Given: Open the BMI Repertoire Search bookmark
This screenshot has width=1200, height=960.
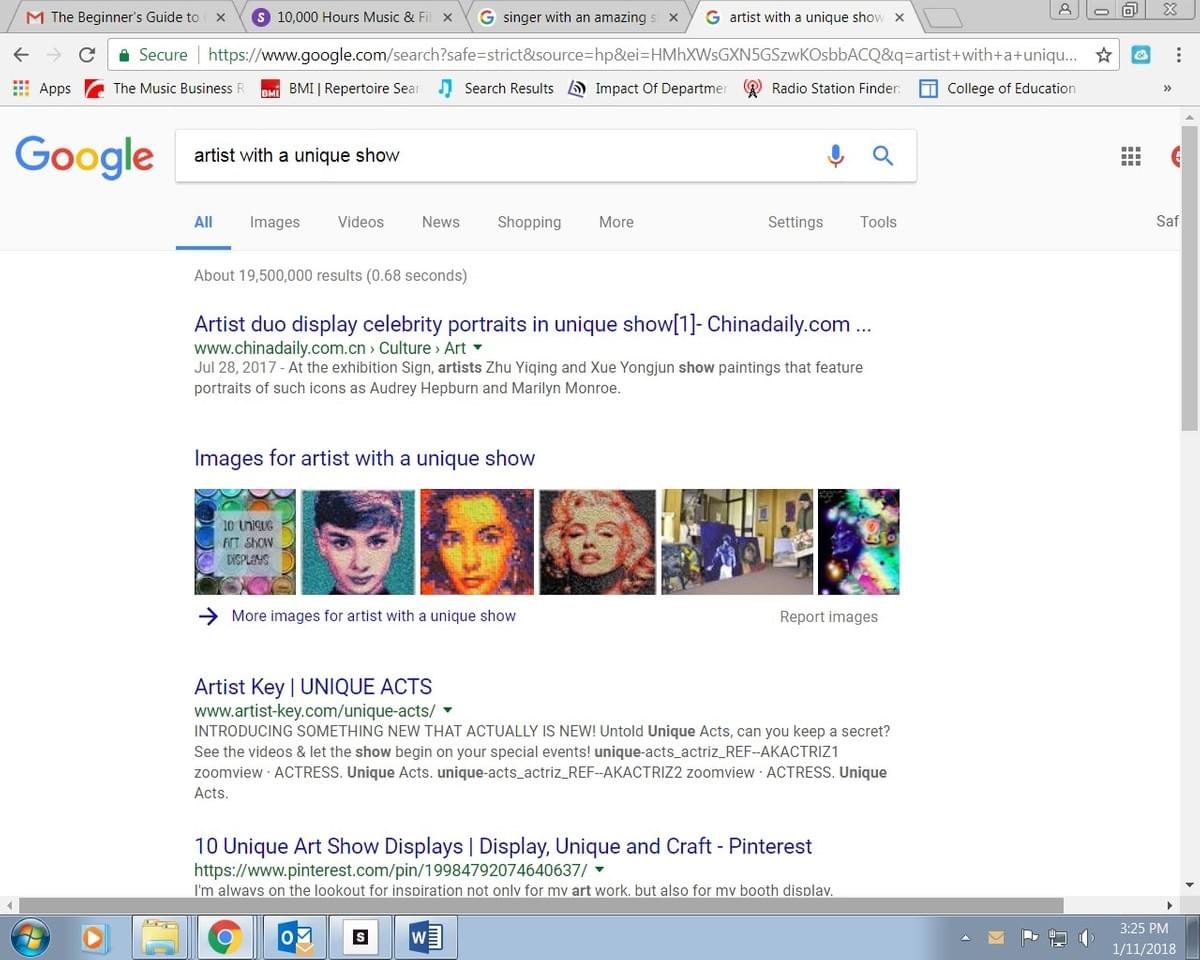Looking at the screenshot, I should pyautogui.click(x=340, y=88).
